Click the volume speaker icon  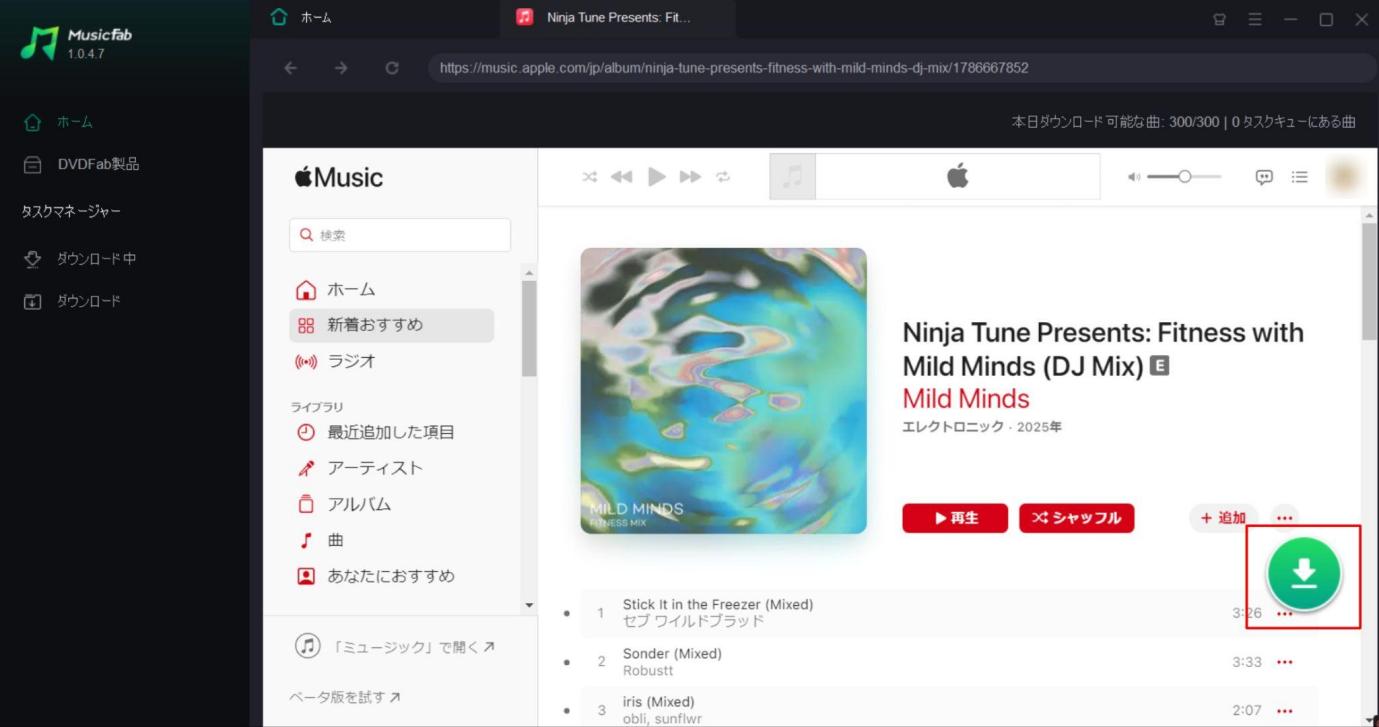click(x=1134, y=177)
